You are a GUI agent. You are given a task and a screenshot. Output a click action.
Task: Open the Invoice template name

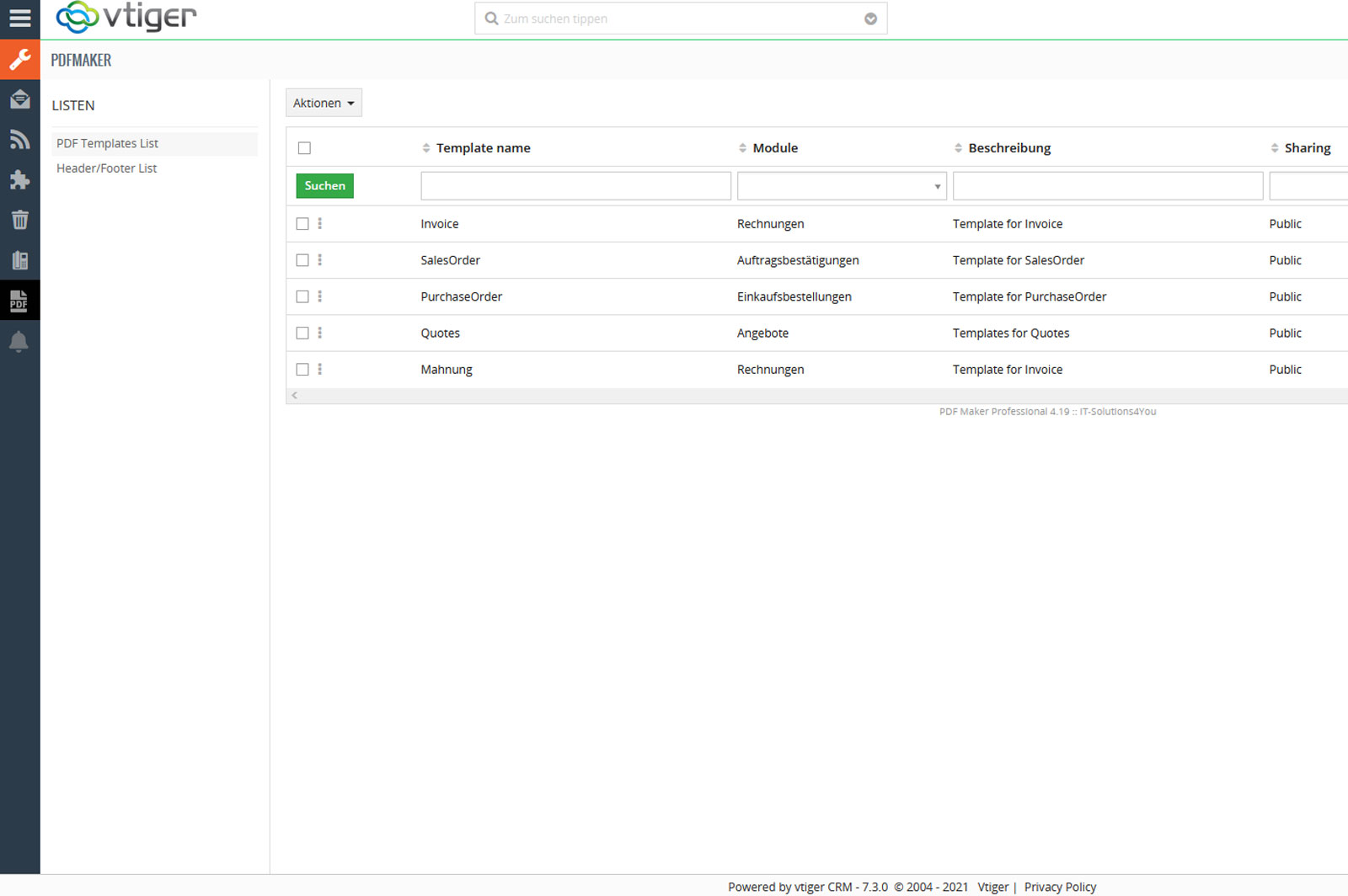(440, 224)
